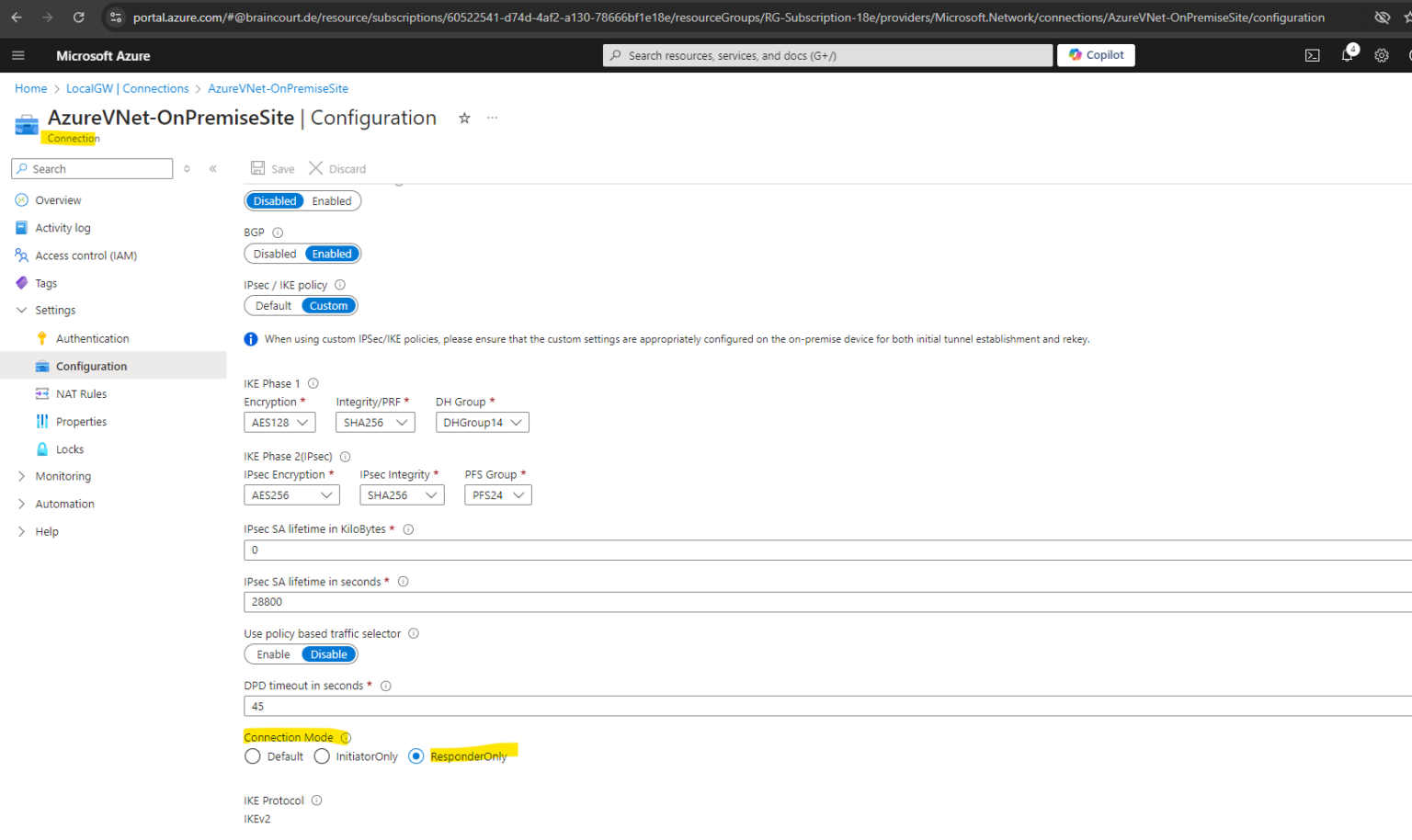1412x840 pixels.
Task: Launch the Cloud Shell terminal
Action: pyautogui.click(x=1312, y=55)
